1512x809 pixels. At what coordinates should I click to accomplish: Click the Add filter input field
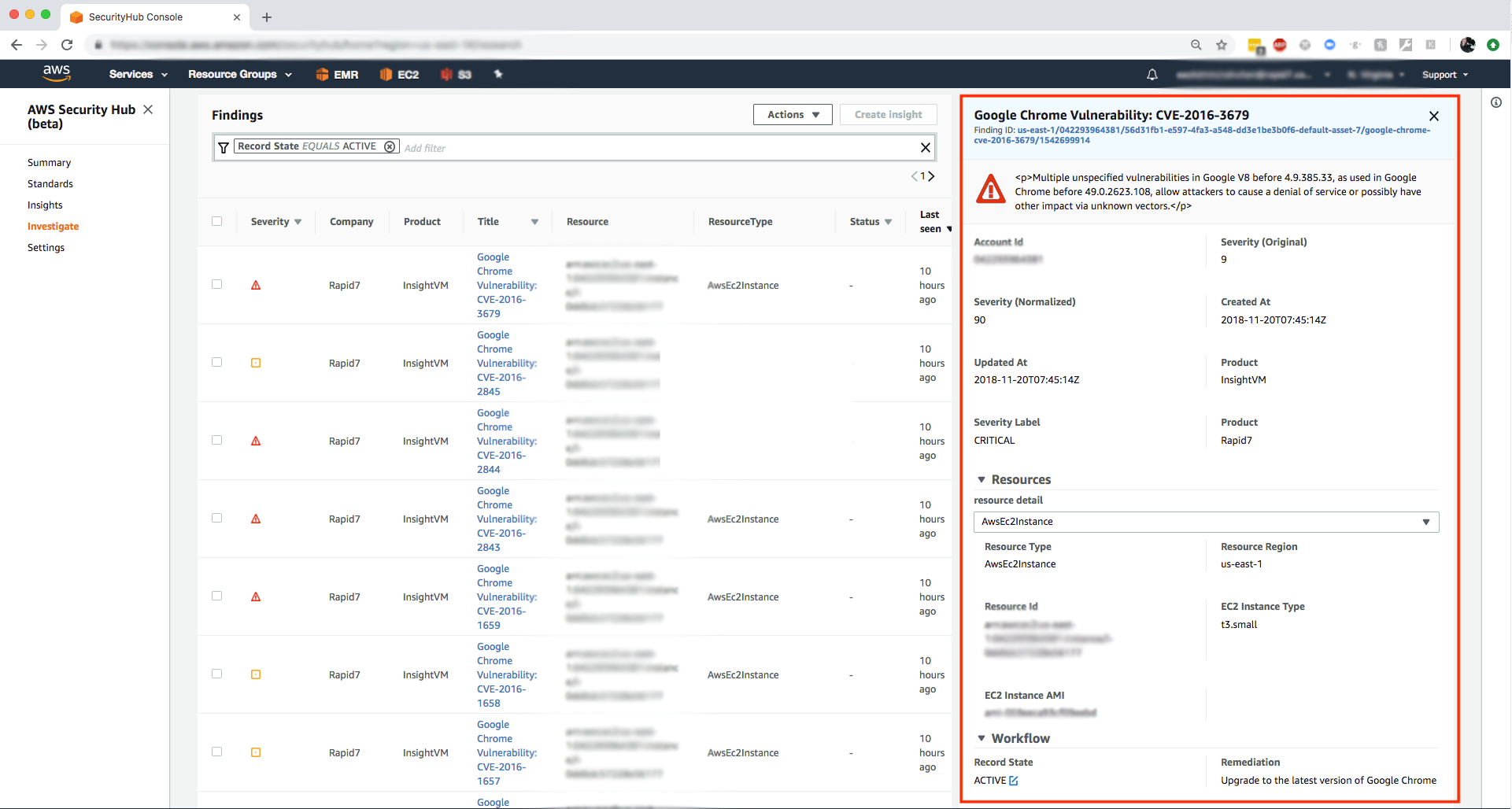[660, 148]
